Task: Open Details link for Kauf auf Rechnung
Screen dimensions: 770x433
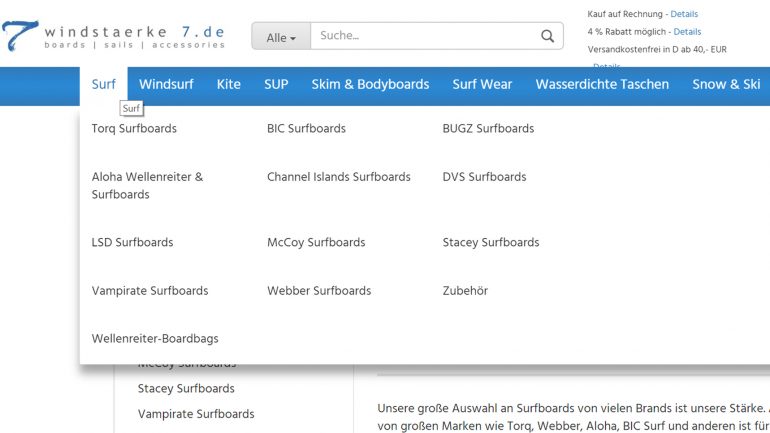Action: pos(684,14)
